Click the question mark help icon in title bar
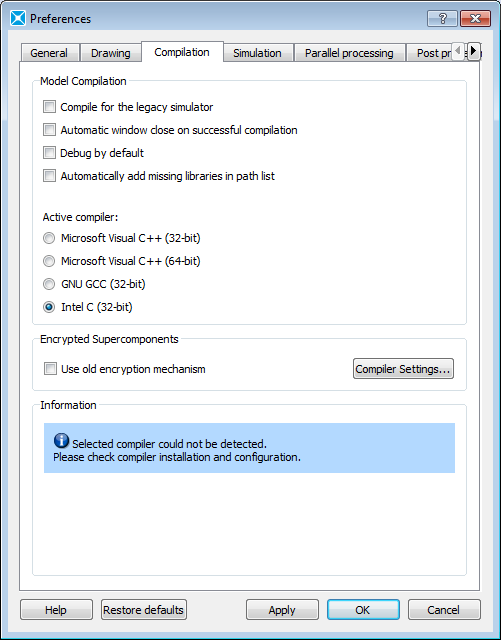This screenshot has height=640, width=501. tap(442, 18)
